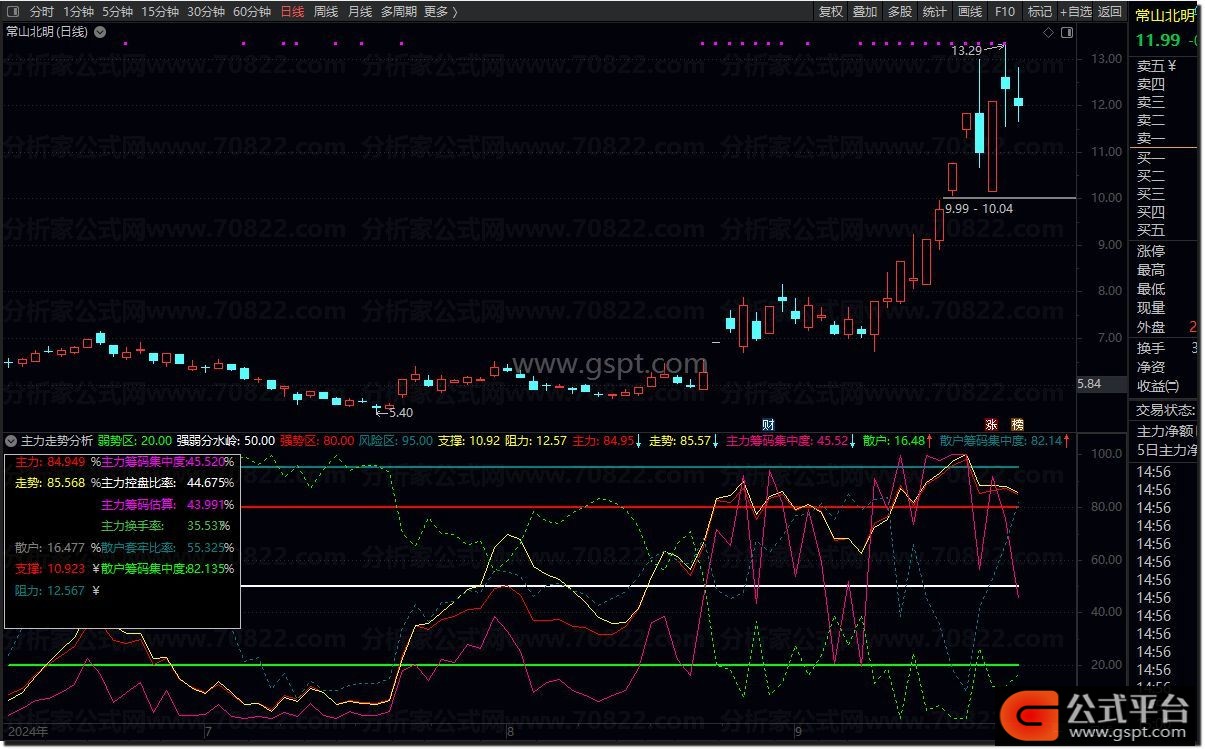
Task: Click the 返回 back button
Action: point(1110,12)
